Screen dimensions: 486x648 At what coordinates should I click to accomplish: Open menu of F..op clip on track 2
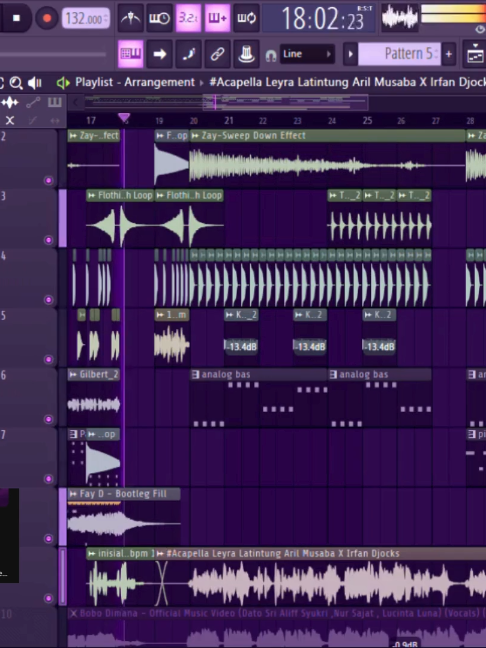click(x=160, y=136)
